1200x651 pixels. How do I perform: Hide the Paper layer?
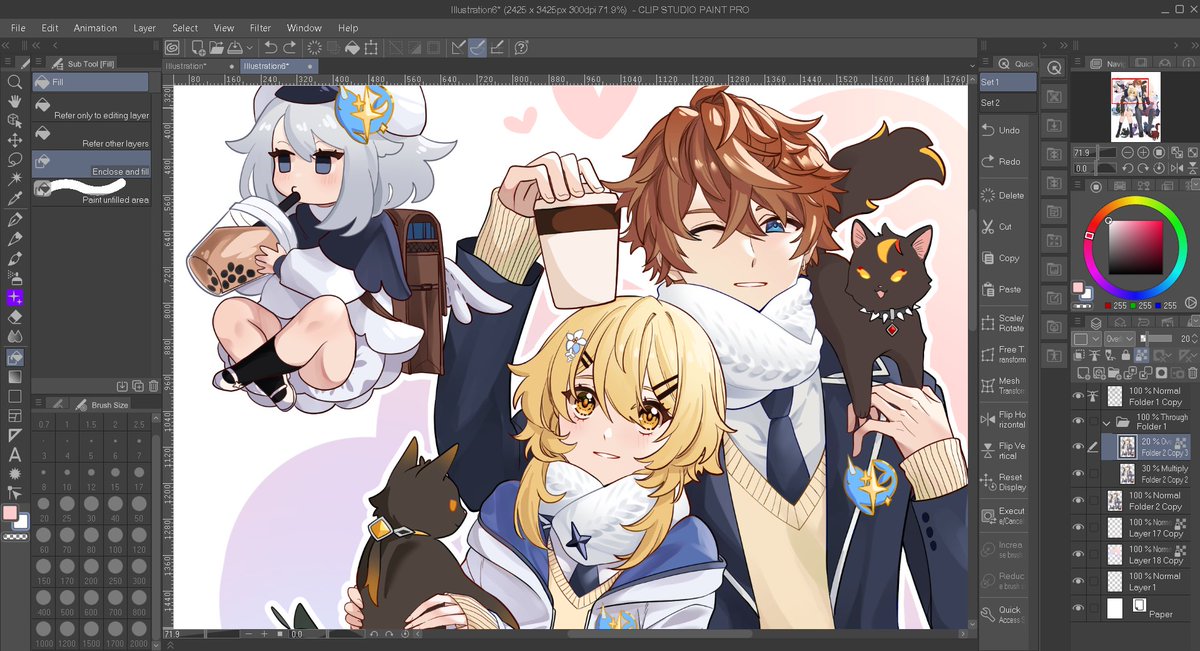tap(1078, 608)
